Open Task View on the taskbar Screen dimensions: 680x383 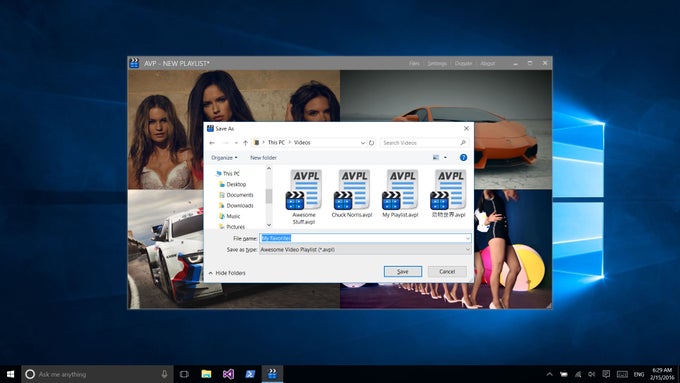point(184,374)
